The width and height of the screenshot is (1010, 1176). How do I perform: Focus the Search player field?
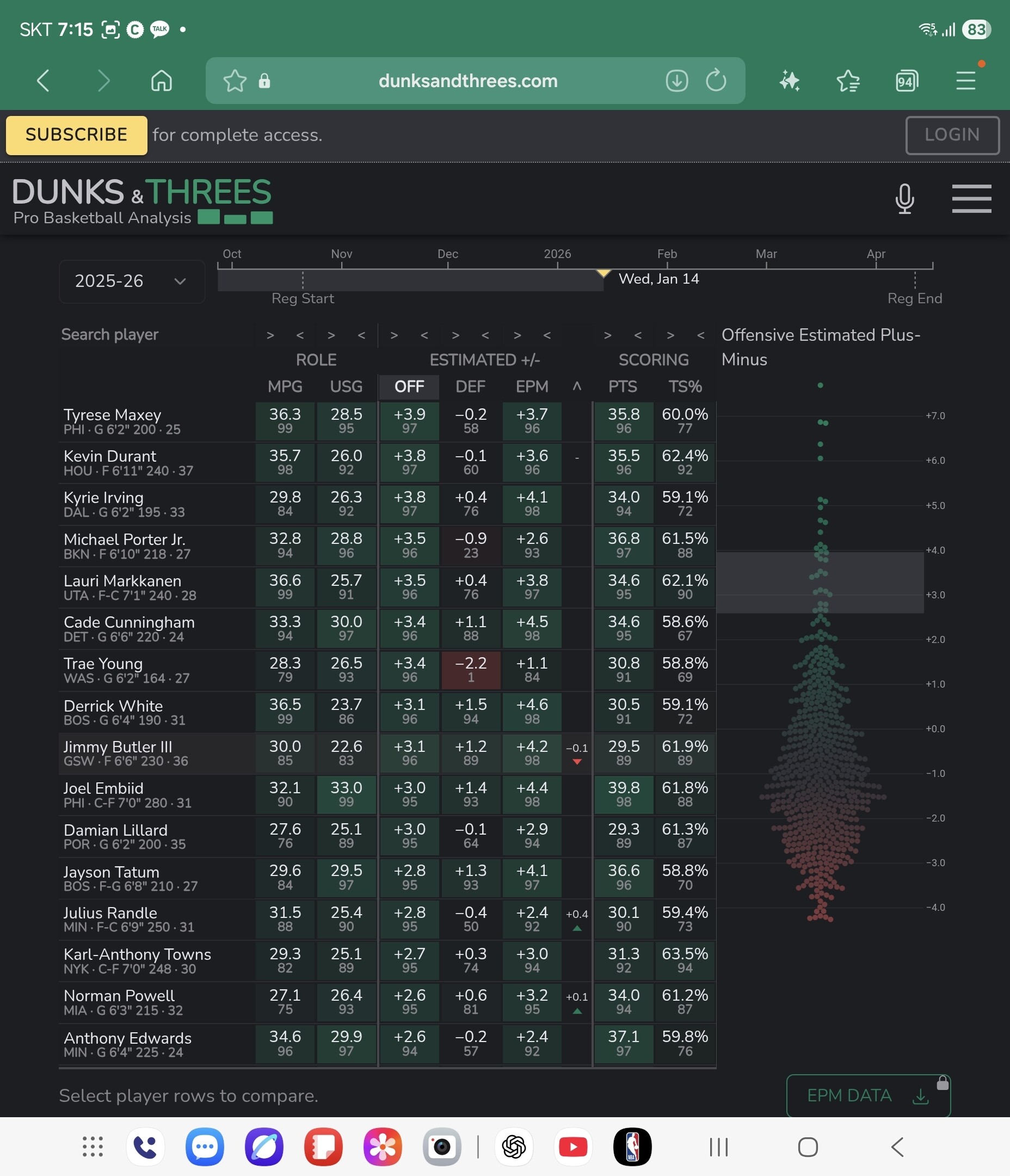(x=155, y=335)
